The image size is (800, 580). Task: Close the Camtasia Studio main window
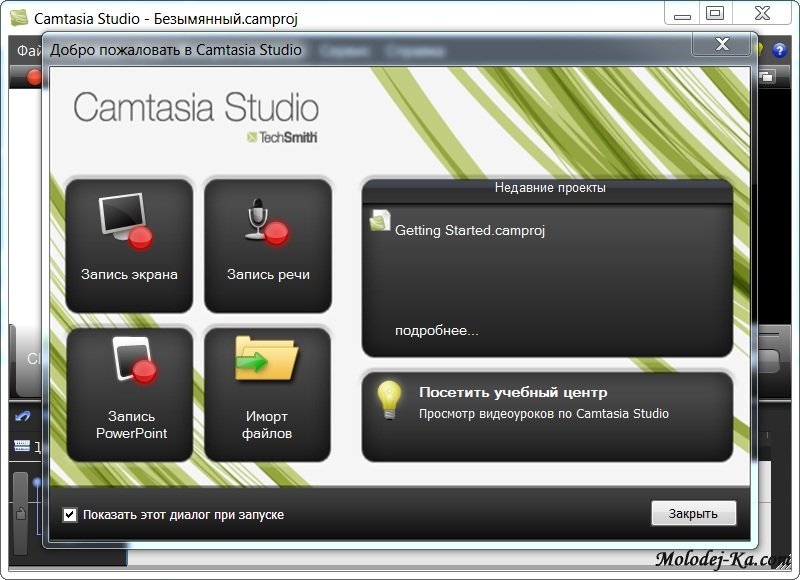tap(762, 14)
